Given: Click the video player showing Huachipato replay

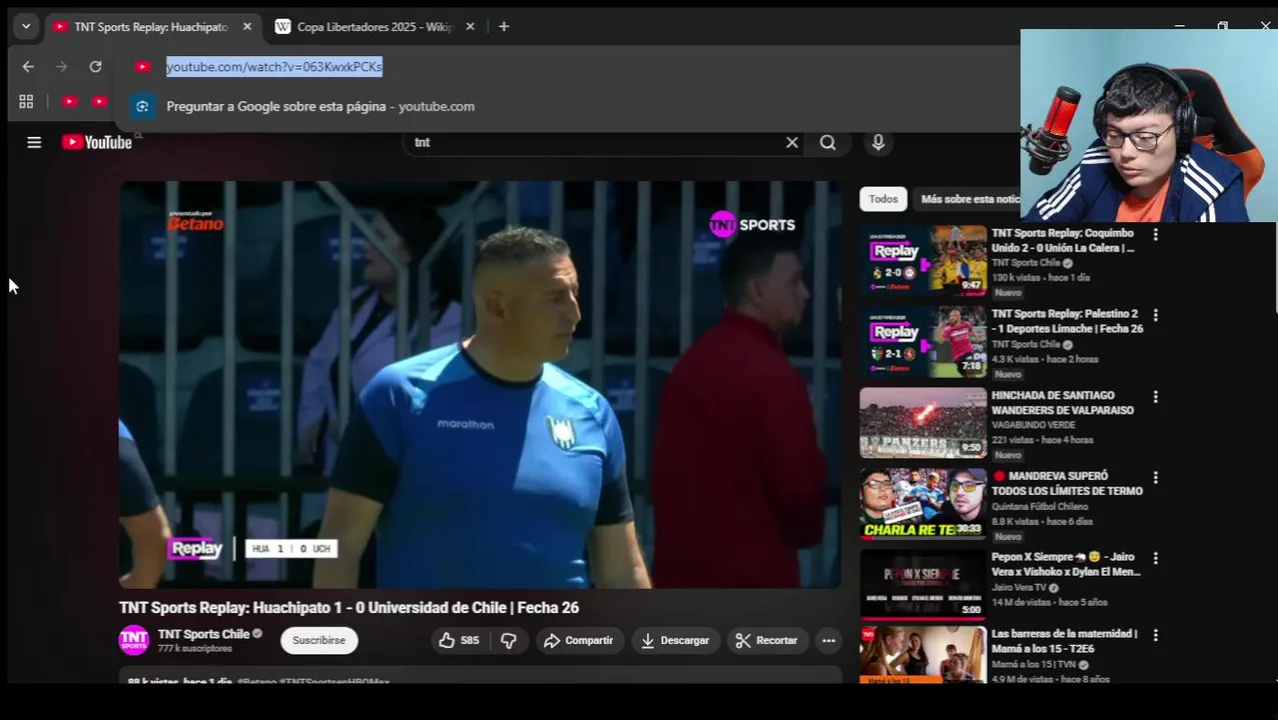Looking at the screenshot, I should coord(480,385).
